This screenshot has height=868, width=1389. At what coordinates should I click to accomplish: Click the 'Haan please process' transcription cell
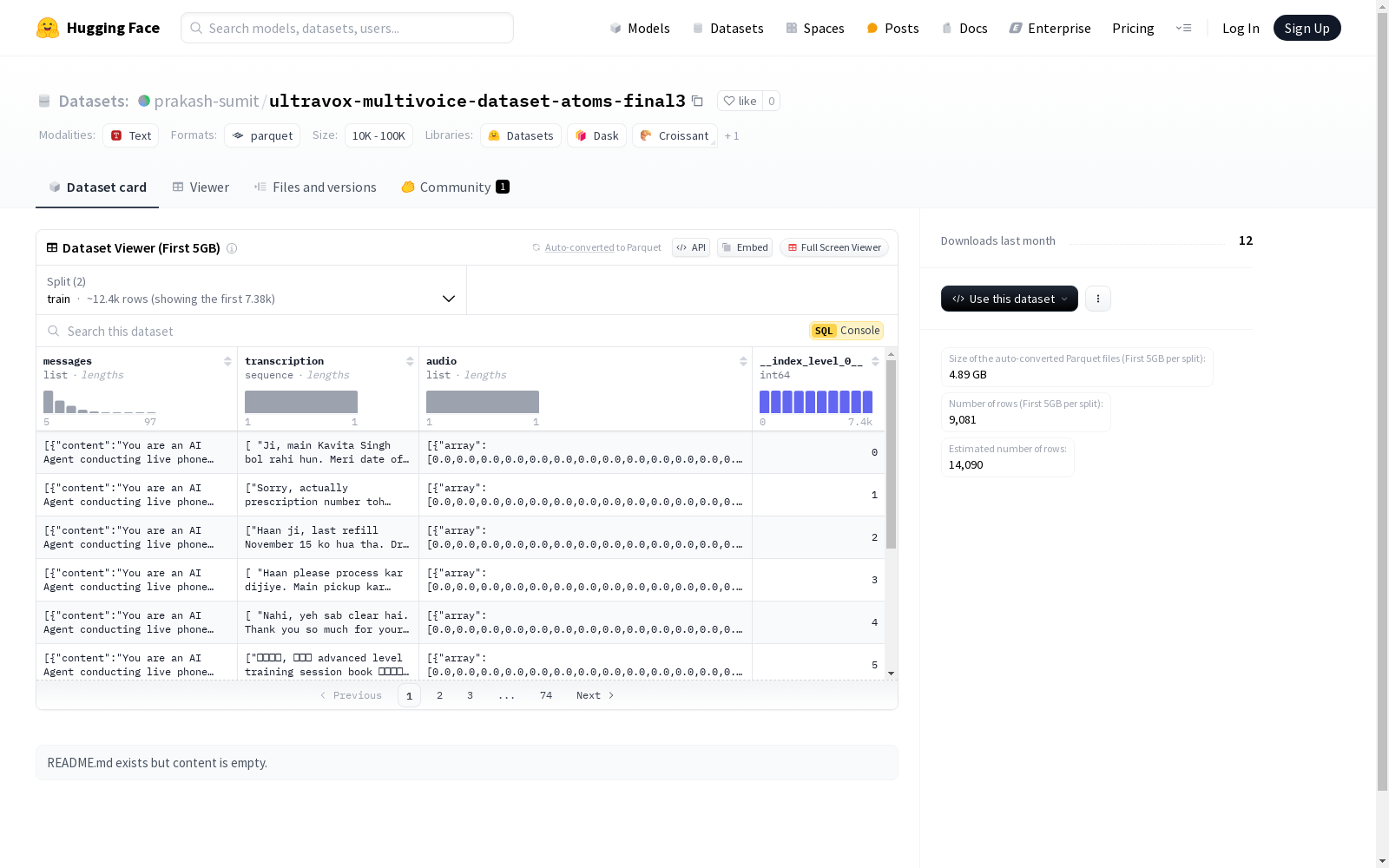point(328,580)
